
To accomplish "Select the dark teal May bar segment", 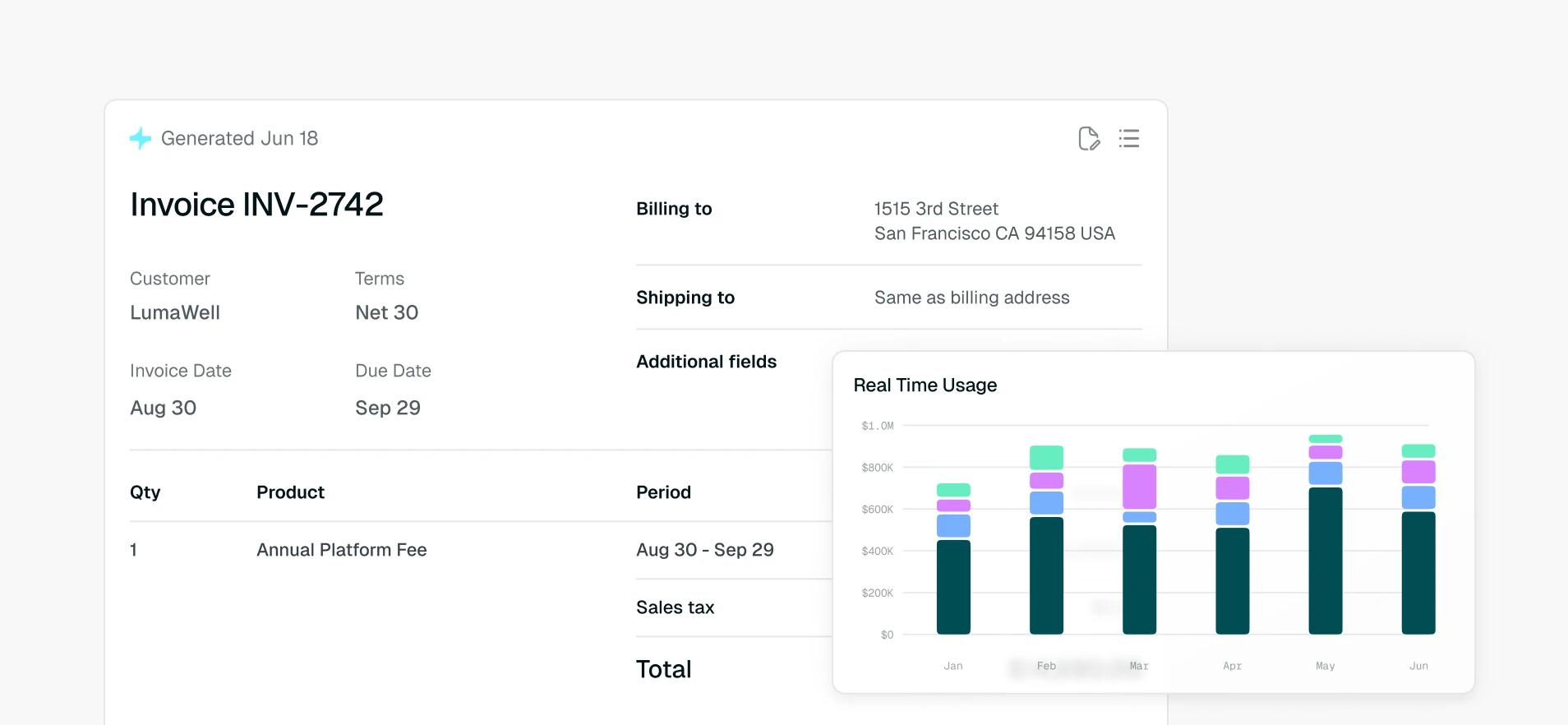I will coord(1325,561).
